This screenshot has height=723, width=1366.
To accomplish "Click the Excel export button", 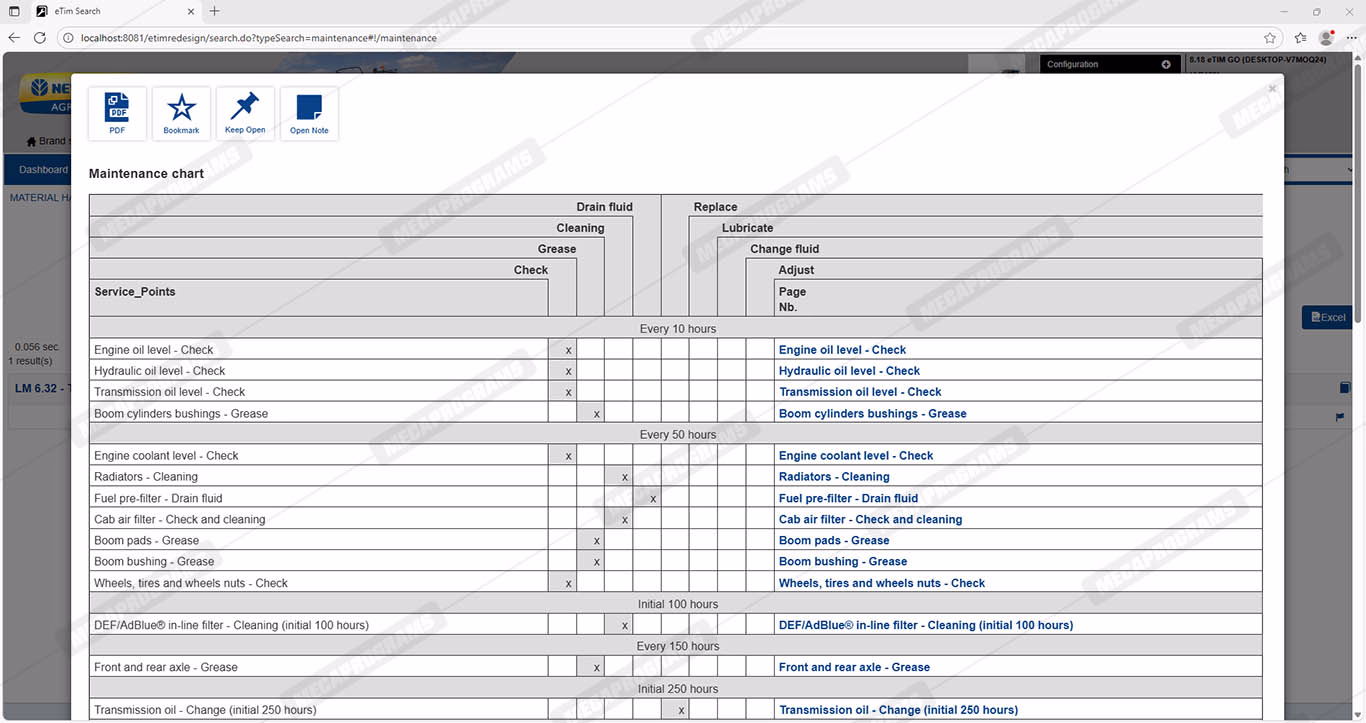I will tap(1328, 317).
